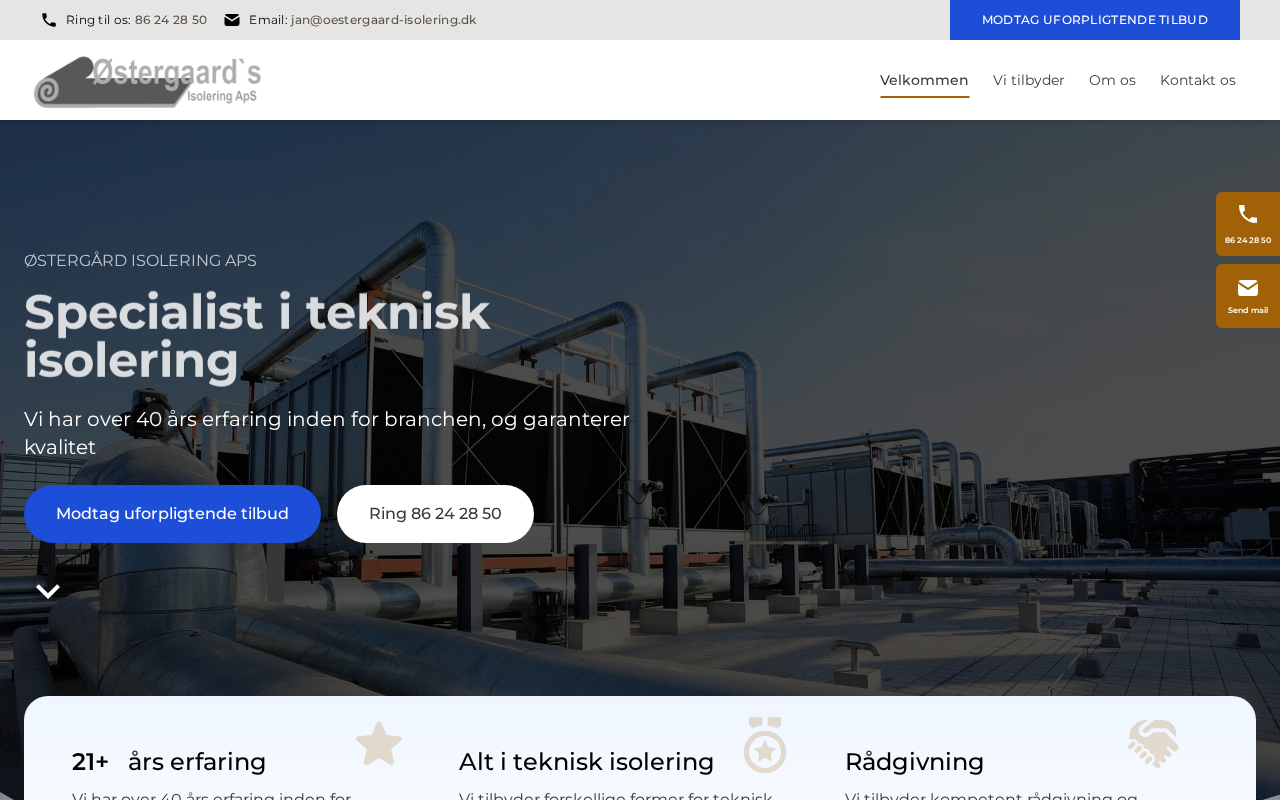Click the floating orange phone button
The image size is (1280, 800).
[x=1248, y=224]
